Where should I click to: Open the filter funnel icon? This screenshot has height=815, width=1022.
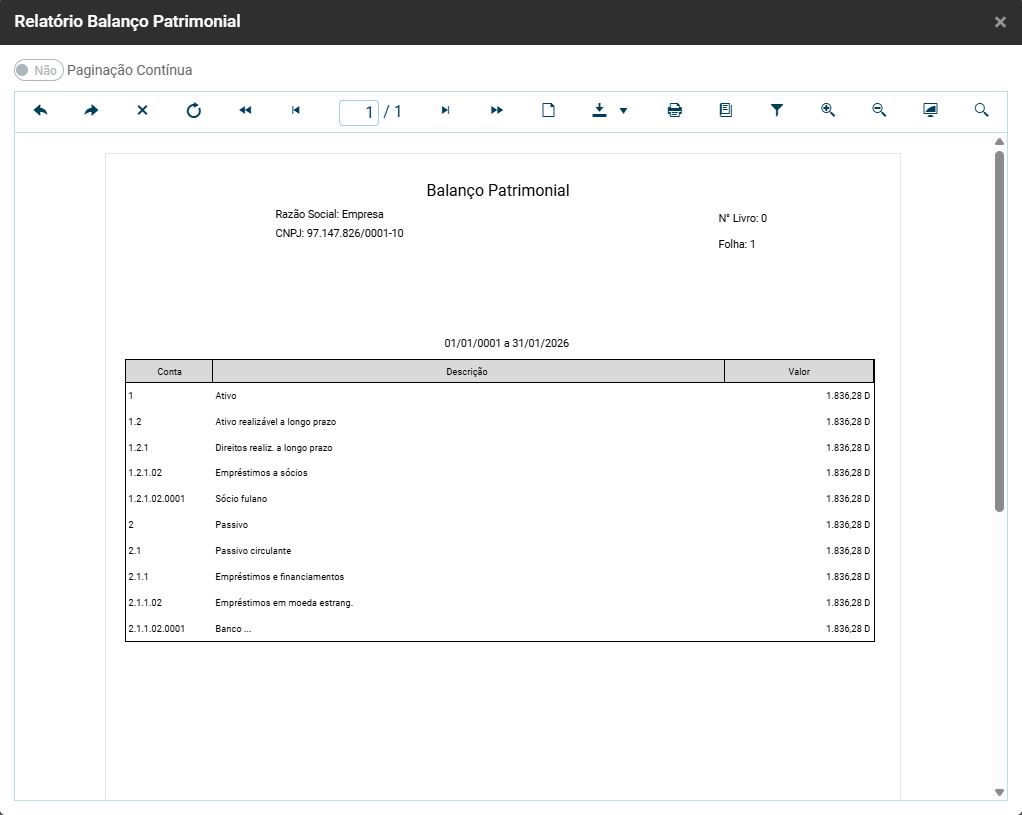[776, 110]
